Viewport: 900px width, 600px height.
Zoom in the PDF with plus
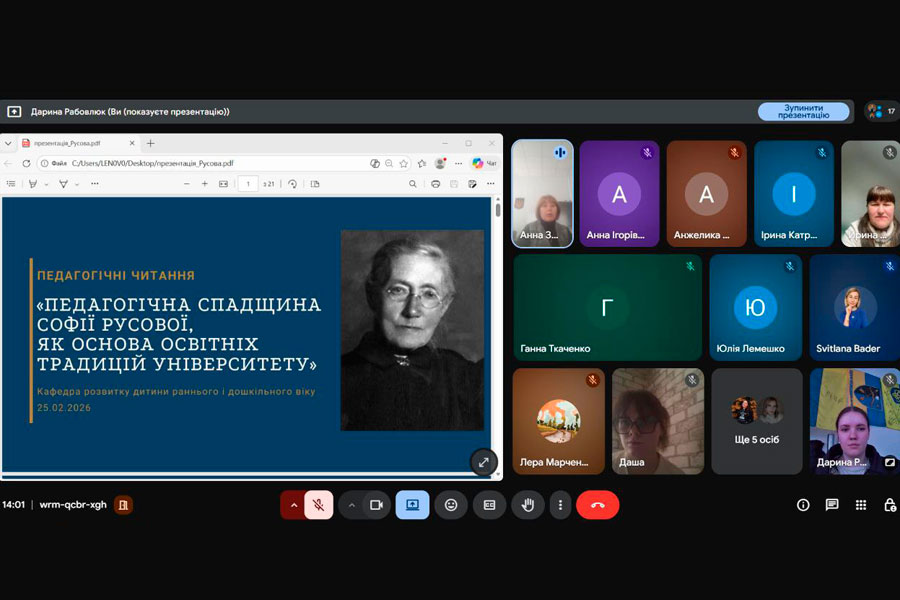click(x=204, y=184)
